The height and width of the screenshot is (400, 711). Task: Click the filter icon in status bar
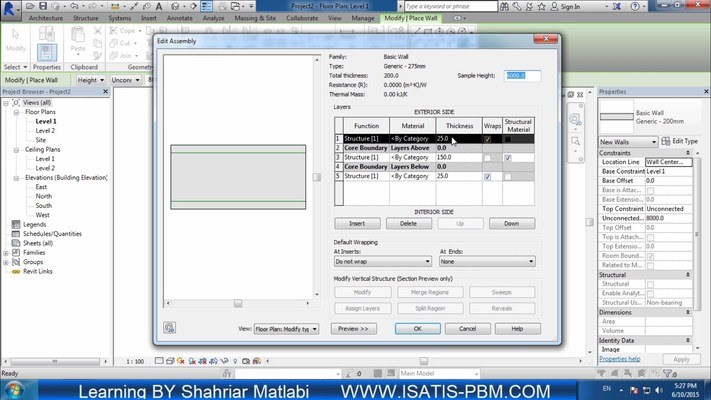(667, 373)
